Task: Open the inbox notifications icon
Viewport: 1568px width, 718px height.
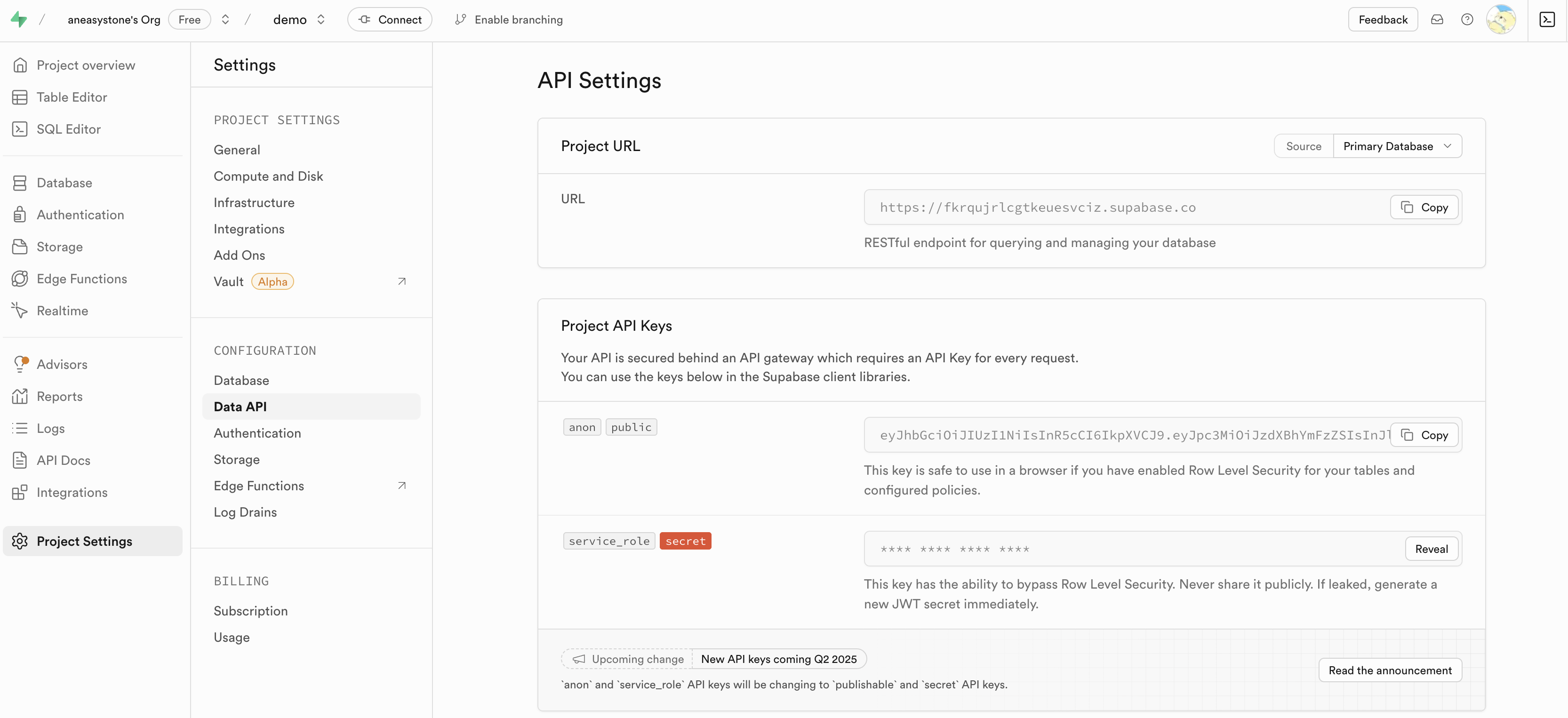Action: tap(1437, 19)
